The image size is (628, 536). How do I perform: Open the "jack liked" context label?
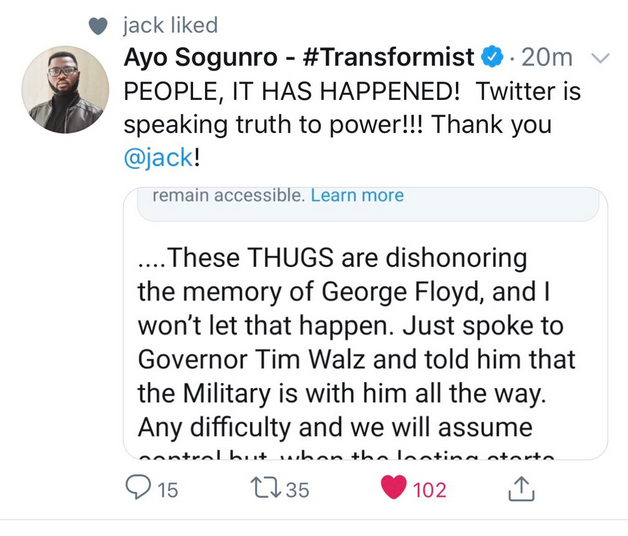[170, 26]
